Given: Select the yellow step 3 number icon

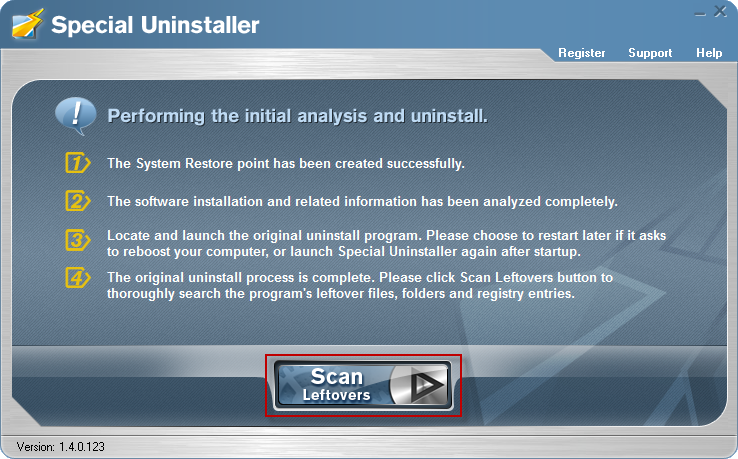Looking at the screenshot, I should pos(77,241).
